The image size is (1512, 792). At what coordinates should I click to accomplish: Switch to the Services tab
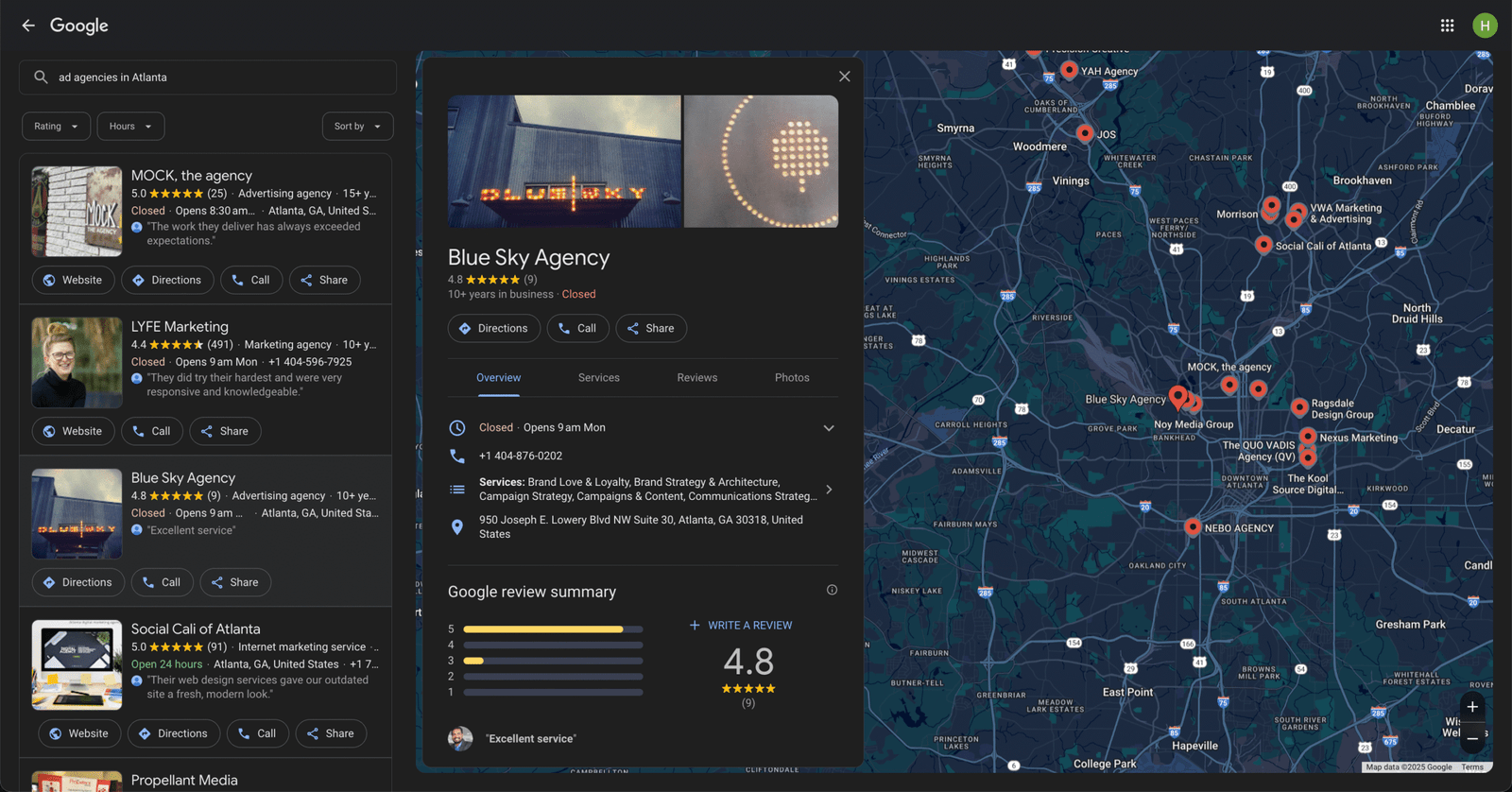click(599, 378)
